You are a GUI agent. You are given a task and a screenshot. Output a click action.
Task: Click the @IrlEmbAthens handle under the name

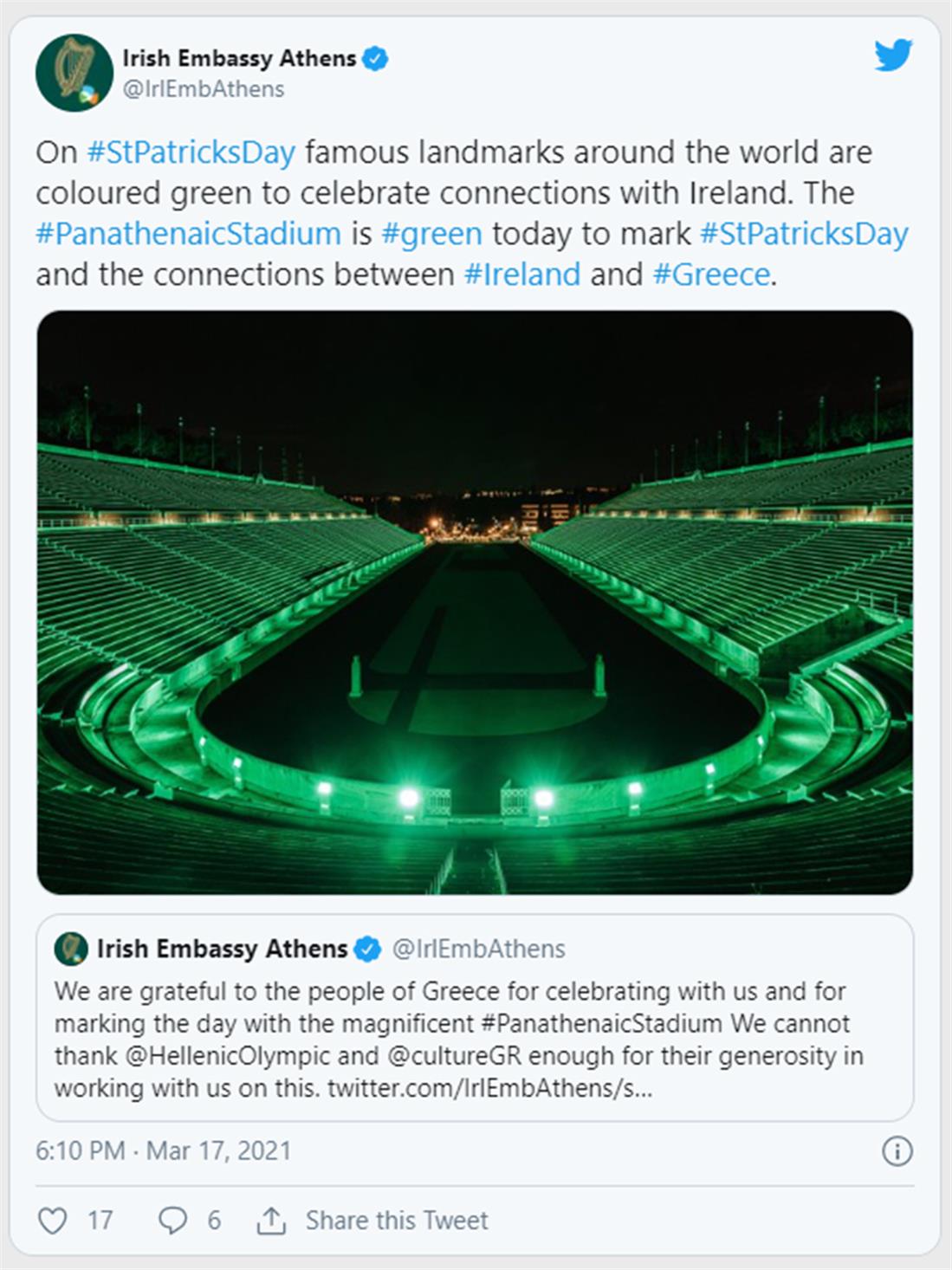204,89
